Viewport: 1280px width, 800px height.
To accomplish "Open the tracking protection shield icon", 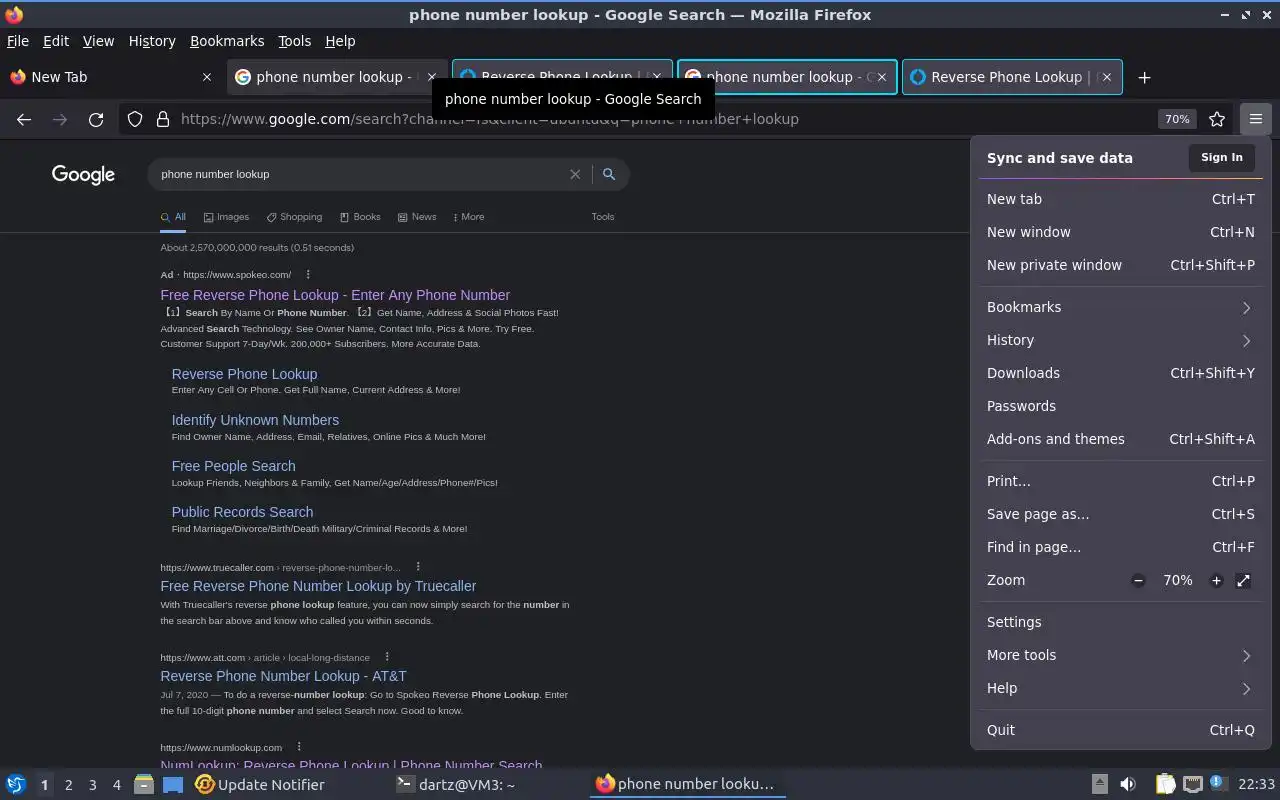I will click(135, 119).
